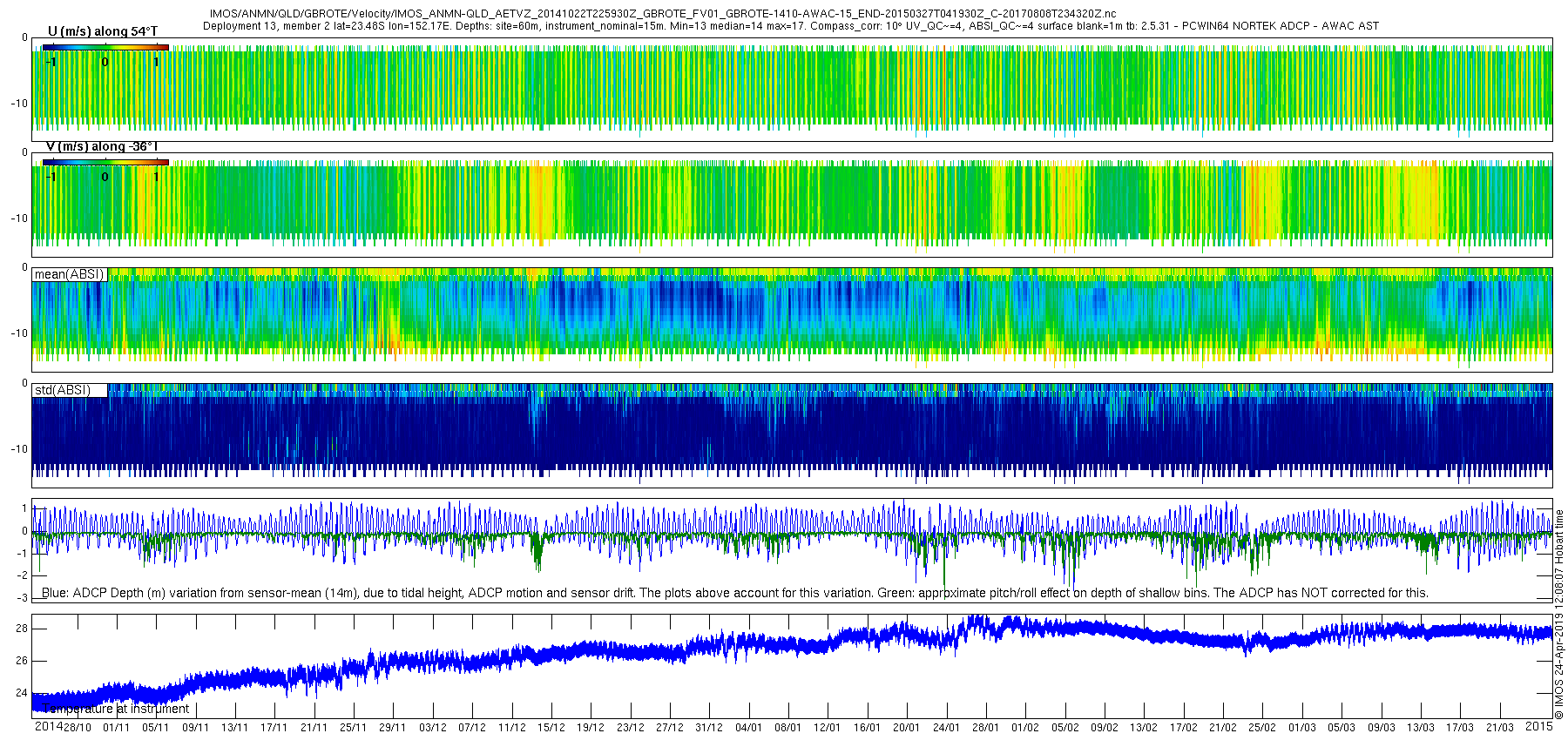This screenshot has height=740, width=1568.
Task: Click the V velocity colorbar
Action: point(105,162)
